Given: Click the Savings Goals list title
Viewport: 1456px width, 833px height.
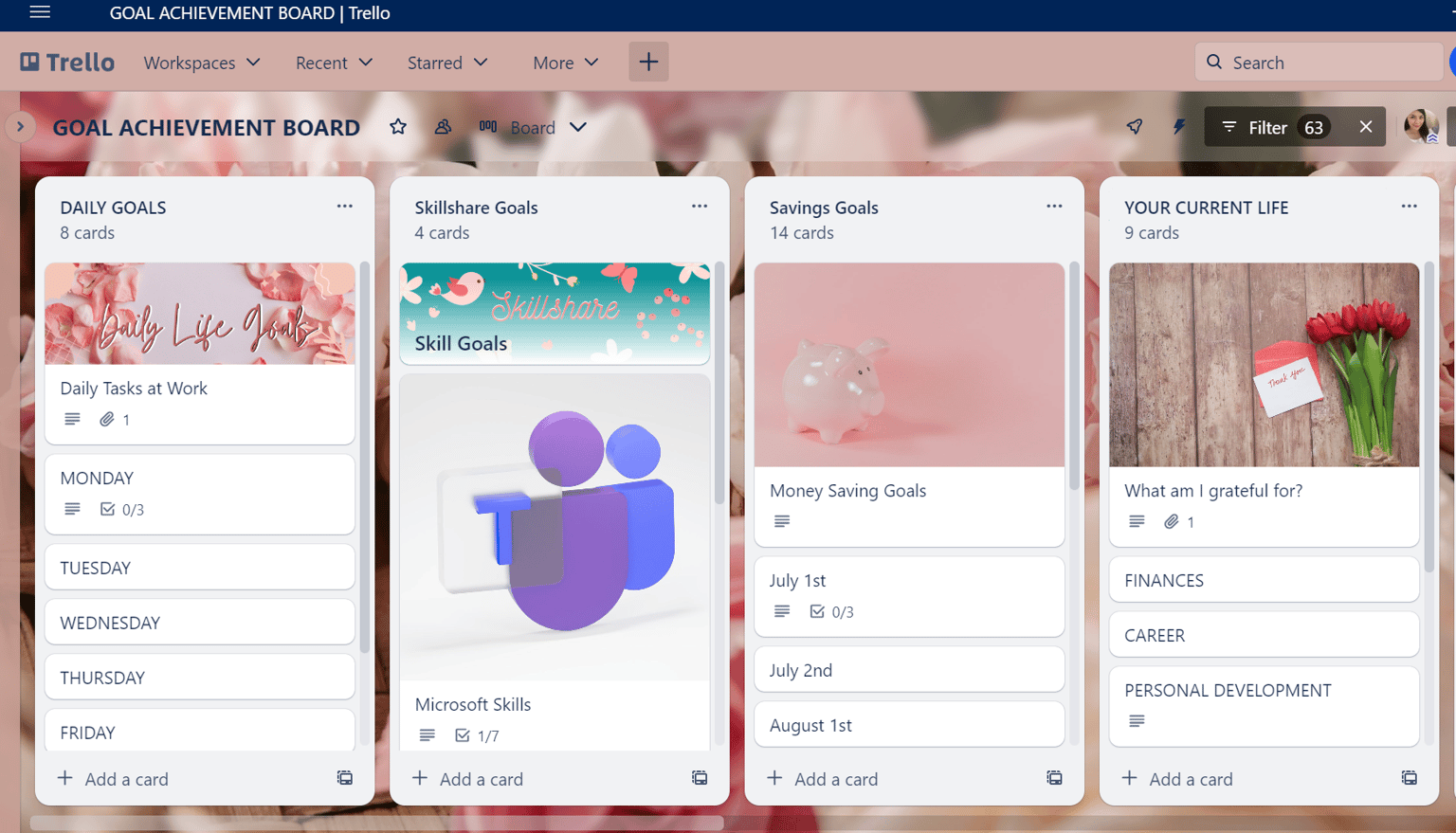Looking at the screenshot, I should [824, 208].
